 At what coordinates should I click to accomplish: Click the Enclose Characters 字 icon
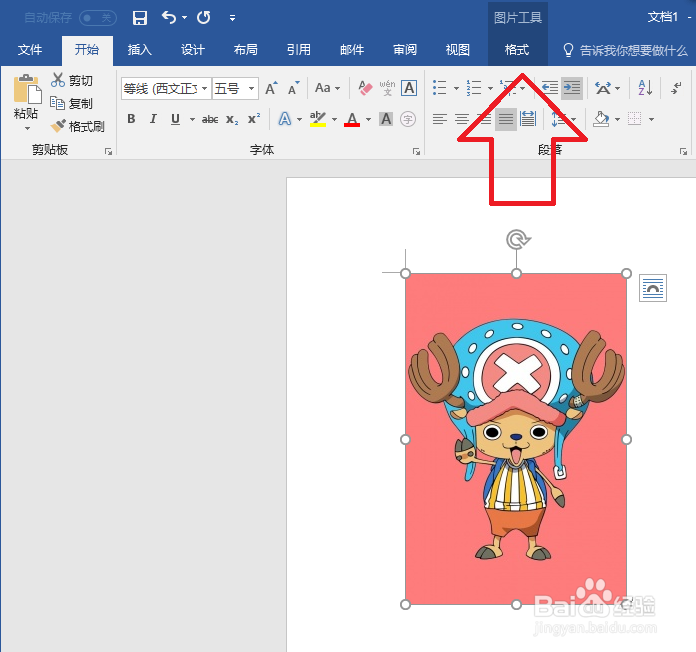[x=408, y=119]
